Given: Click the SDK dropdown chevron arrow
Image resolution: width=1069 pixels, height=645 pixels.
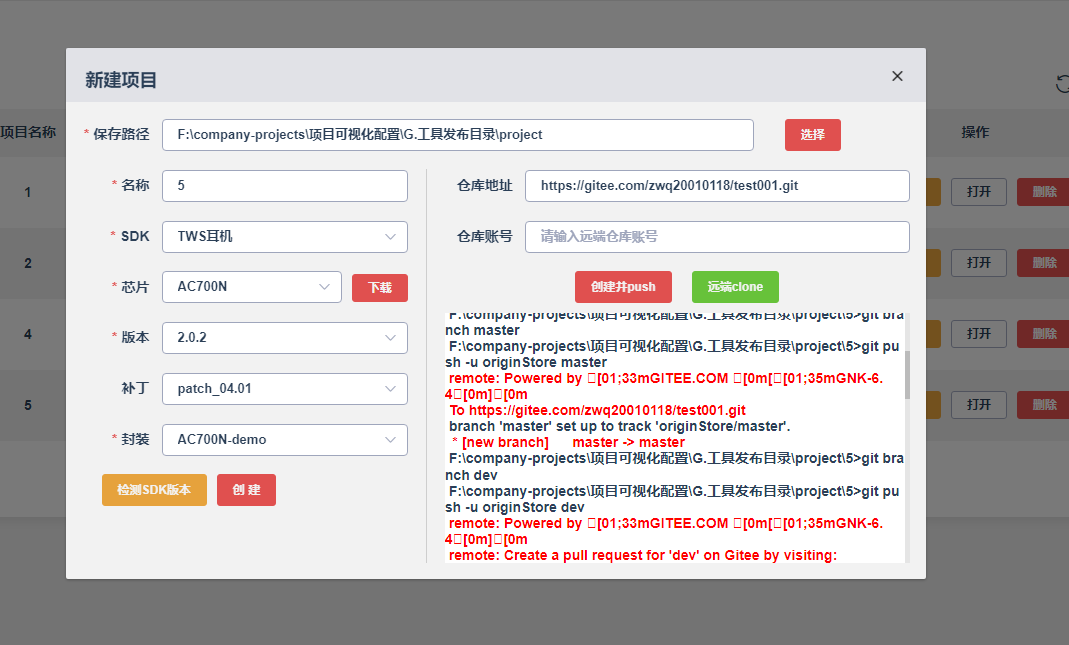Looking at the screenshot, I should click(390, 237).
